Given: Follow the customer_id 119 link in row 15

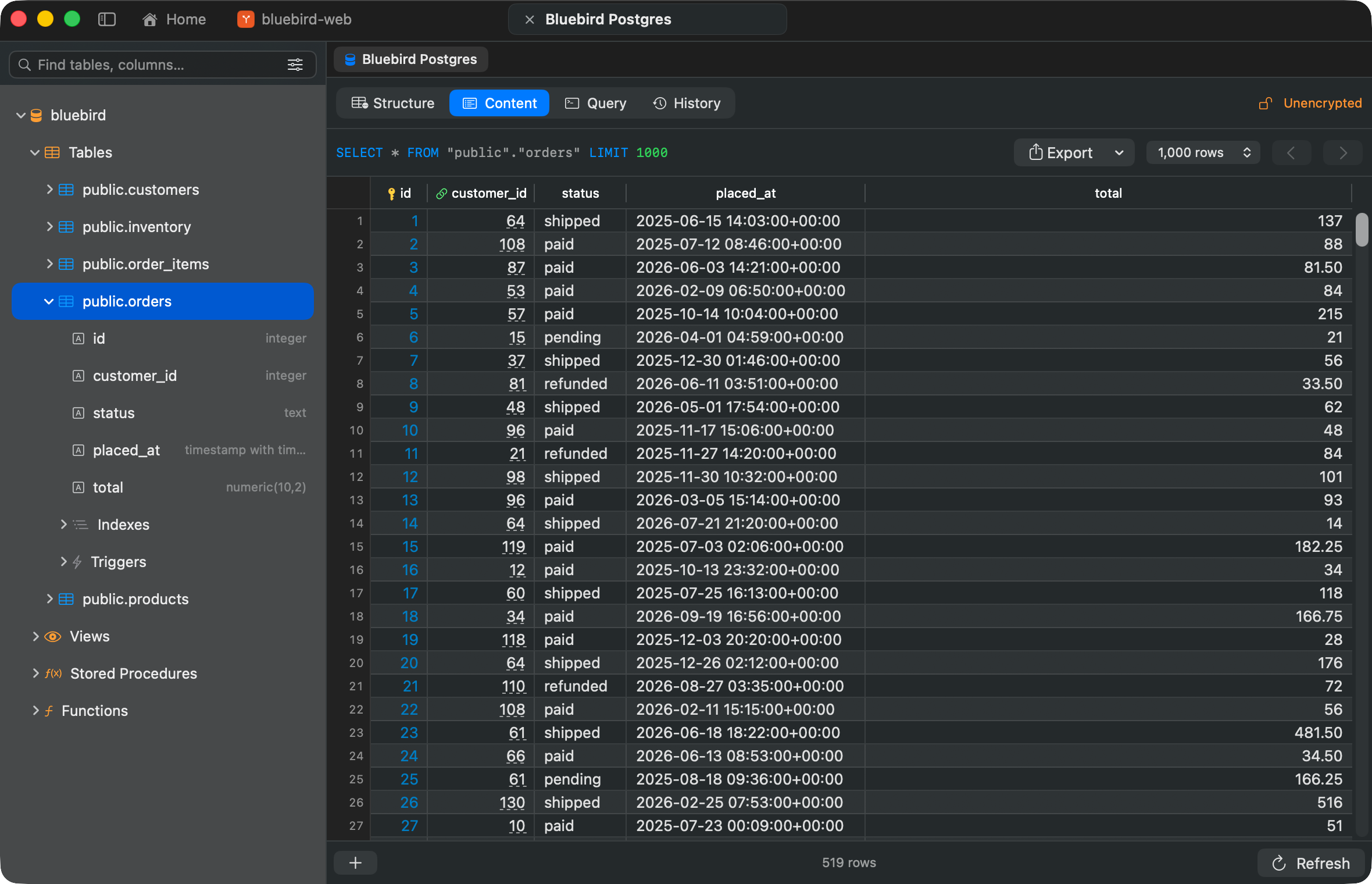Looking at the screenshot, I should click(513, 547).
